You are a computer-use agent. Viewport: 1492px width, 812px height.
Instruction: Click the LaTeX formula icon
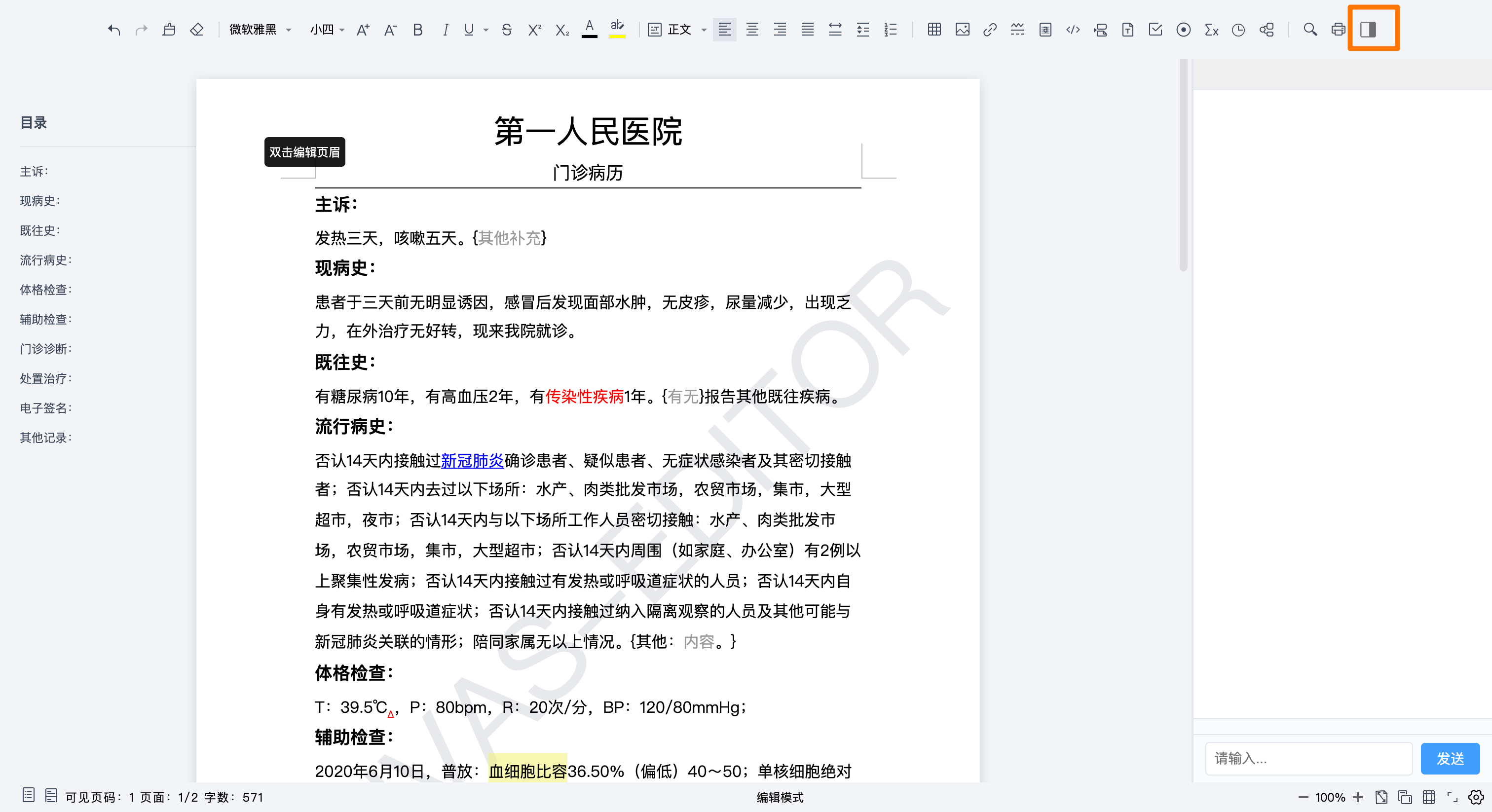click(1211, 30)
